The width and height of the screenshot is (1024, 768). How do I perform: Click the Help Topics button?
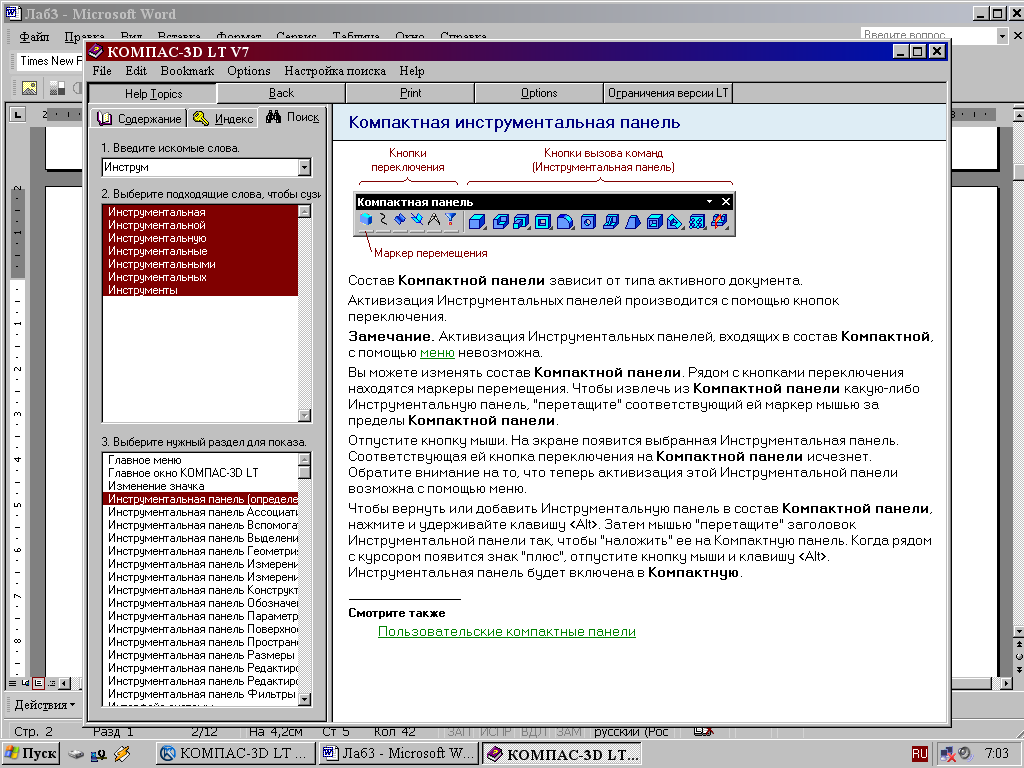153,93
